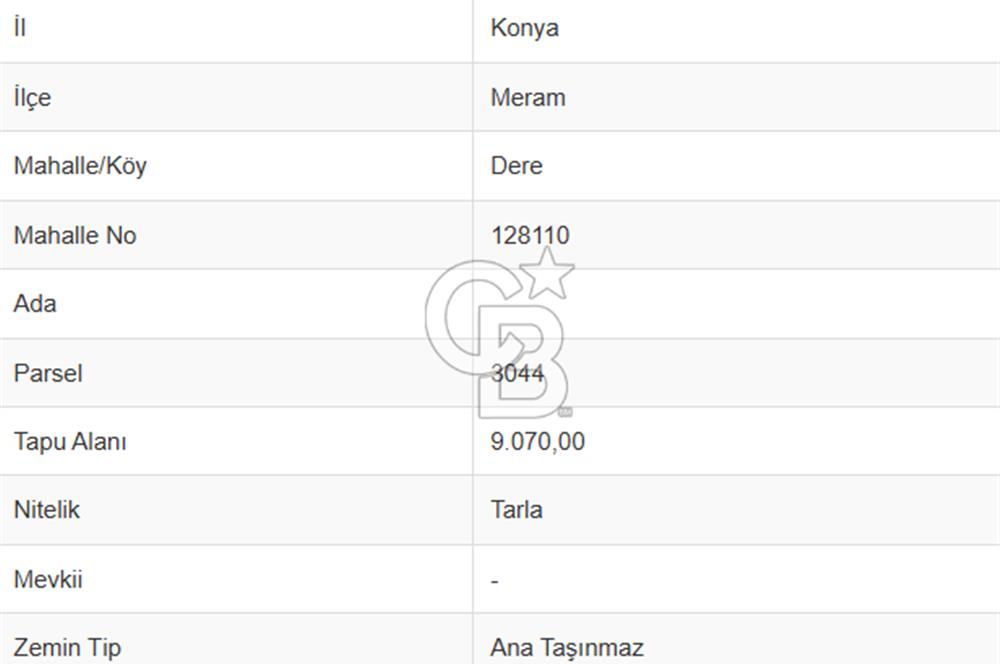Click the Ada row label
The width and height of the screenshot is (1000, 664).
pyautogui.click(x=35, y=304)
